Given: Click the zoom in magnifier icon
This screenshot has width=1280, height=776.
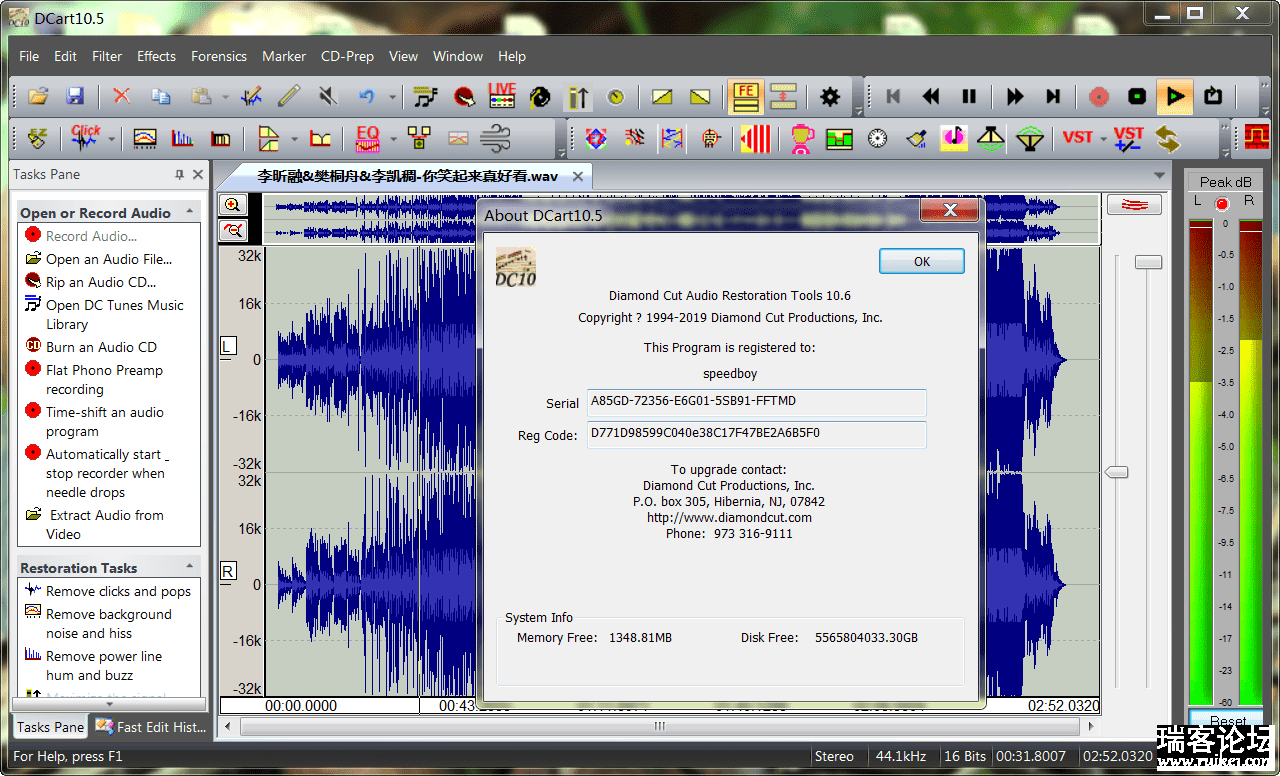Looking at the screenshot, I should 233,205.
